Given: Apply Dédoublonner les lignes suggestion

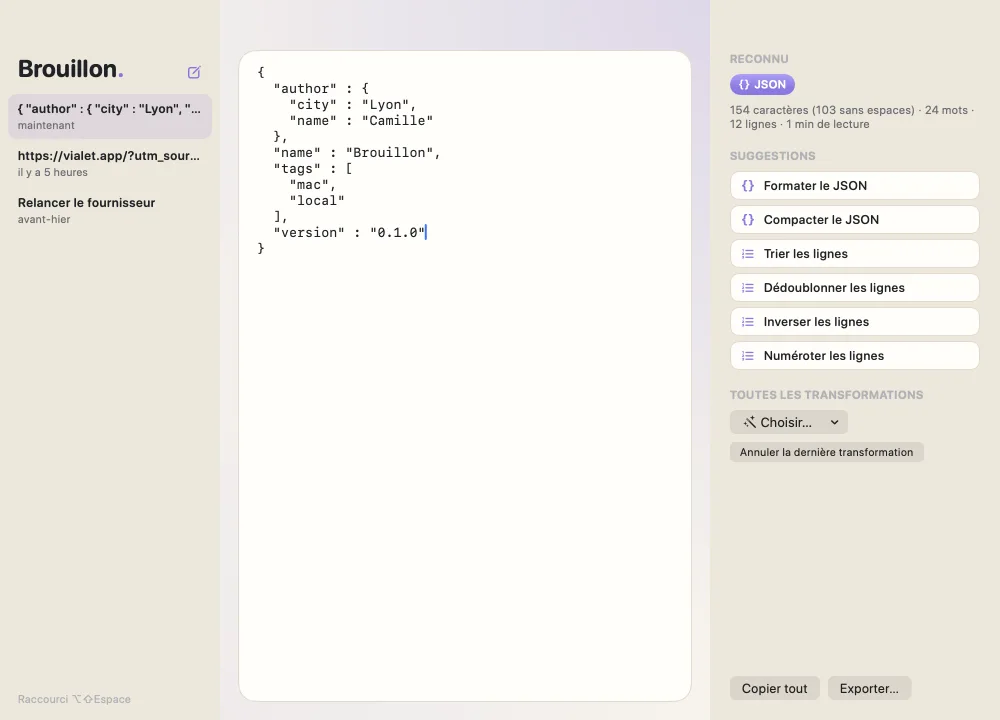Looking at the screenshot, I should (x=855, y=288).
